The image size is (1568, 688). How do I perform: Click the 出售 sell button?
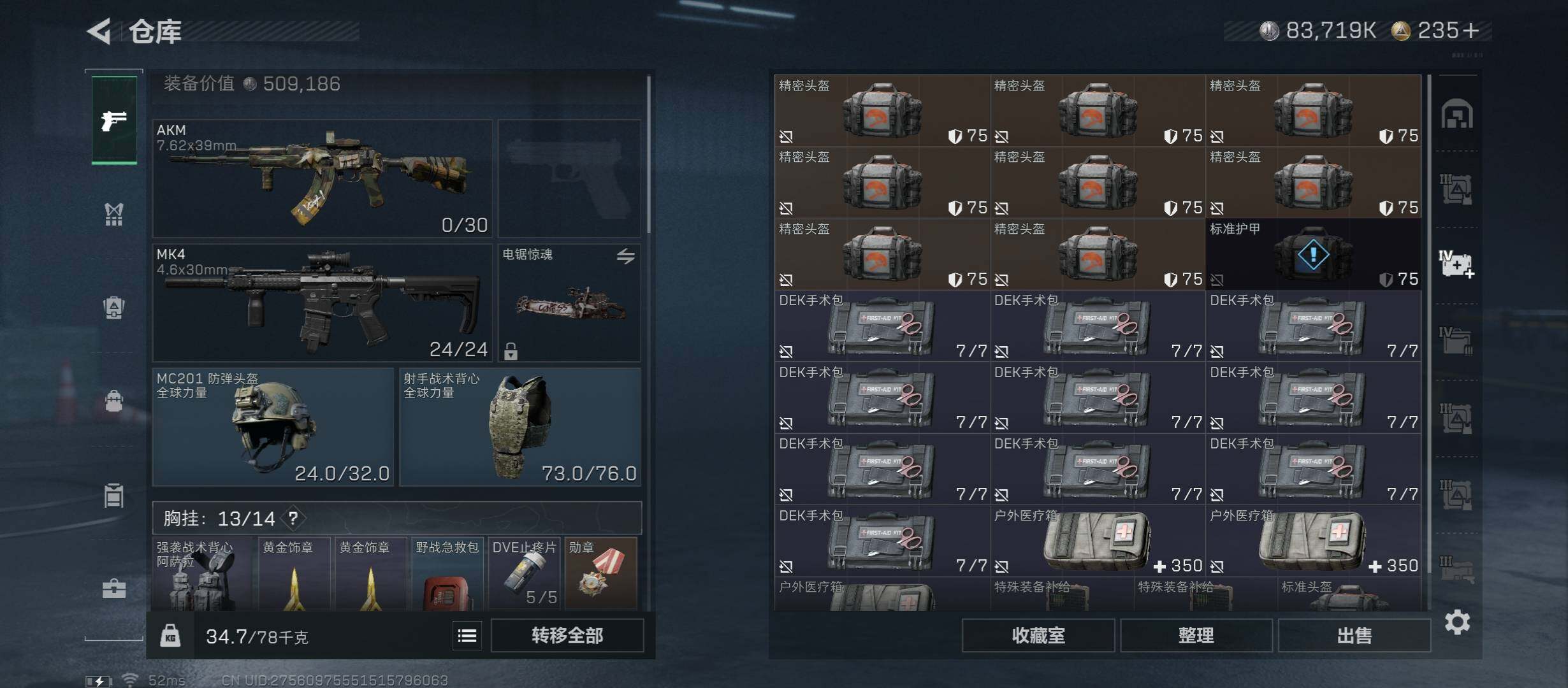(x=1354, y=635)
